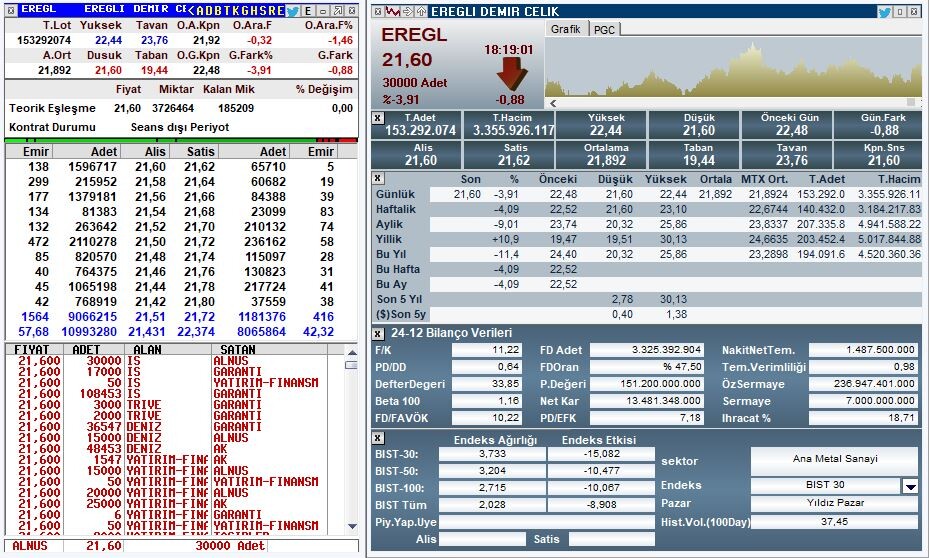Image resolution: width=929 pixels, height=558 pixels.
Task: Close the Endeks Ağırlığı panel with its x
Action: click(x=377, y=438)
